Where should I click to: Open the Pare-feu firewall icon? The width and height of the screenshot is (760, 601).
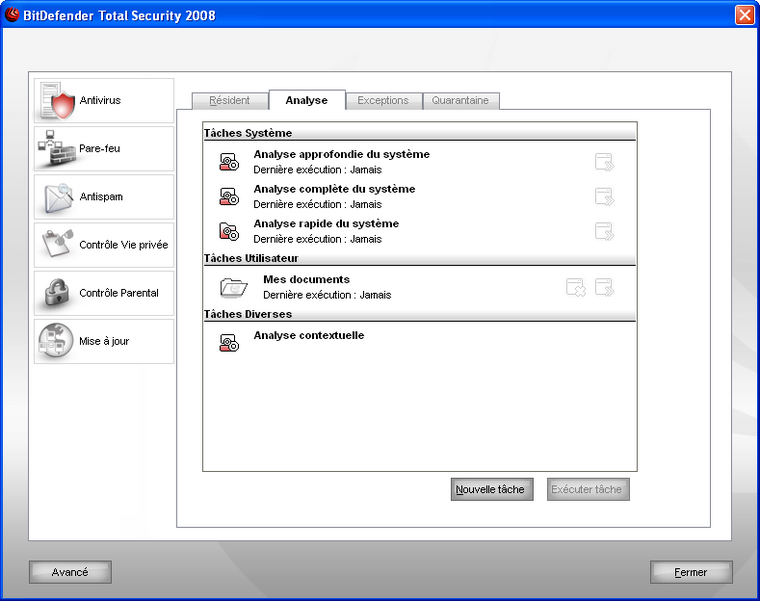click(x=57, y=149)
